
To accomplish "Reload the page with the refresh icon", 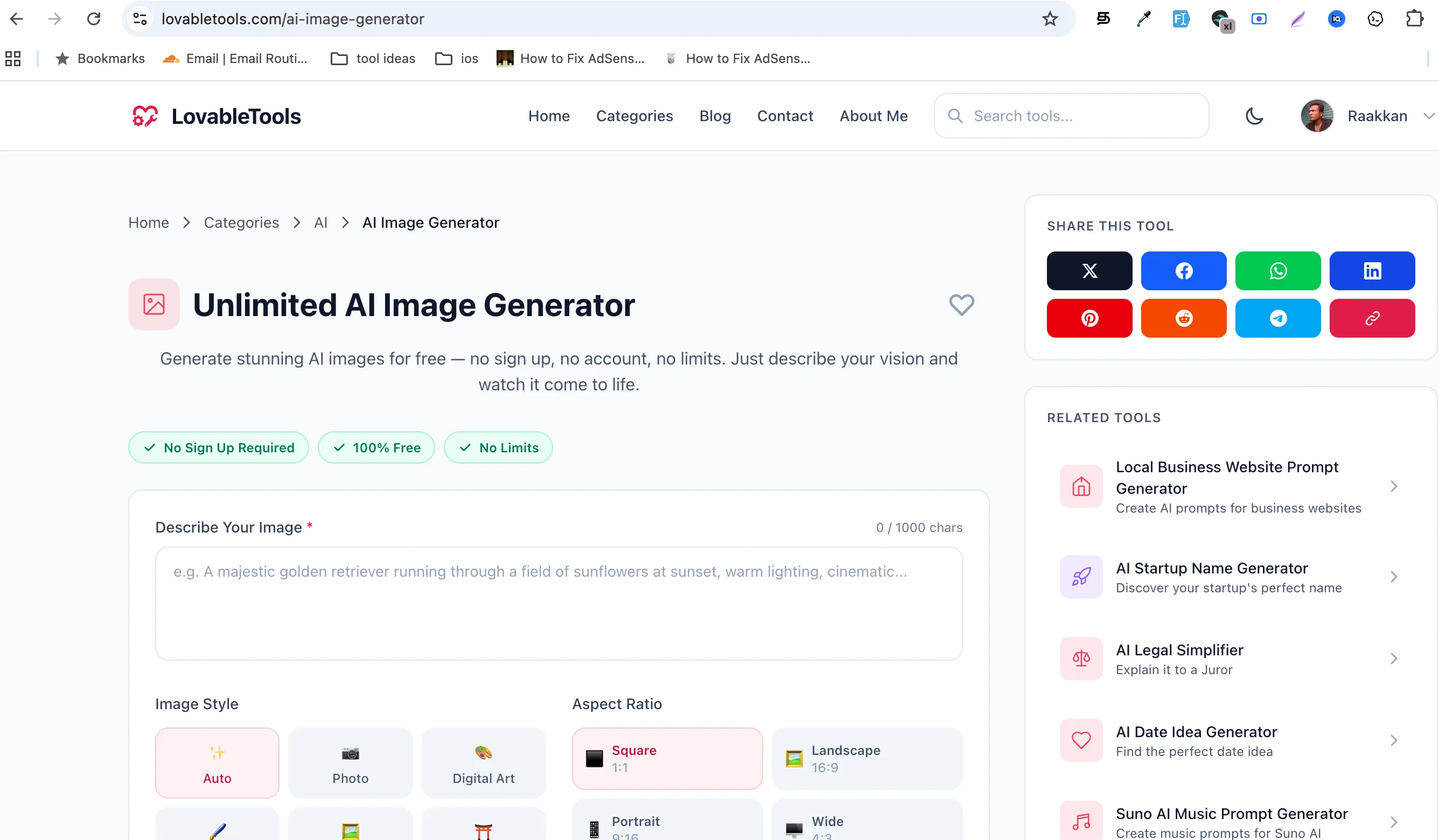I will click(94, 19).
